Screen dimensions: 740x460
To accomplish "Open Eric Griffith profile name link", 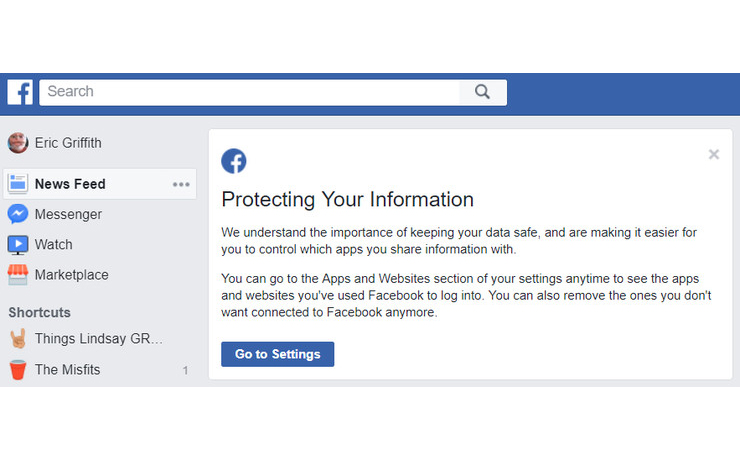I will pos(69,143).
